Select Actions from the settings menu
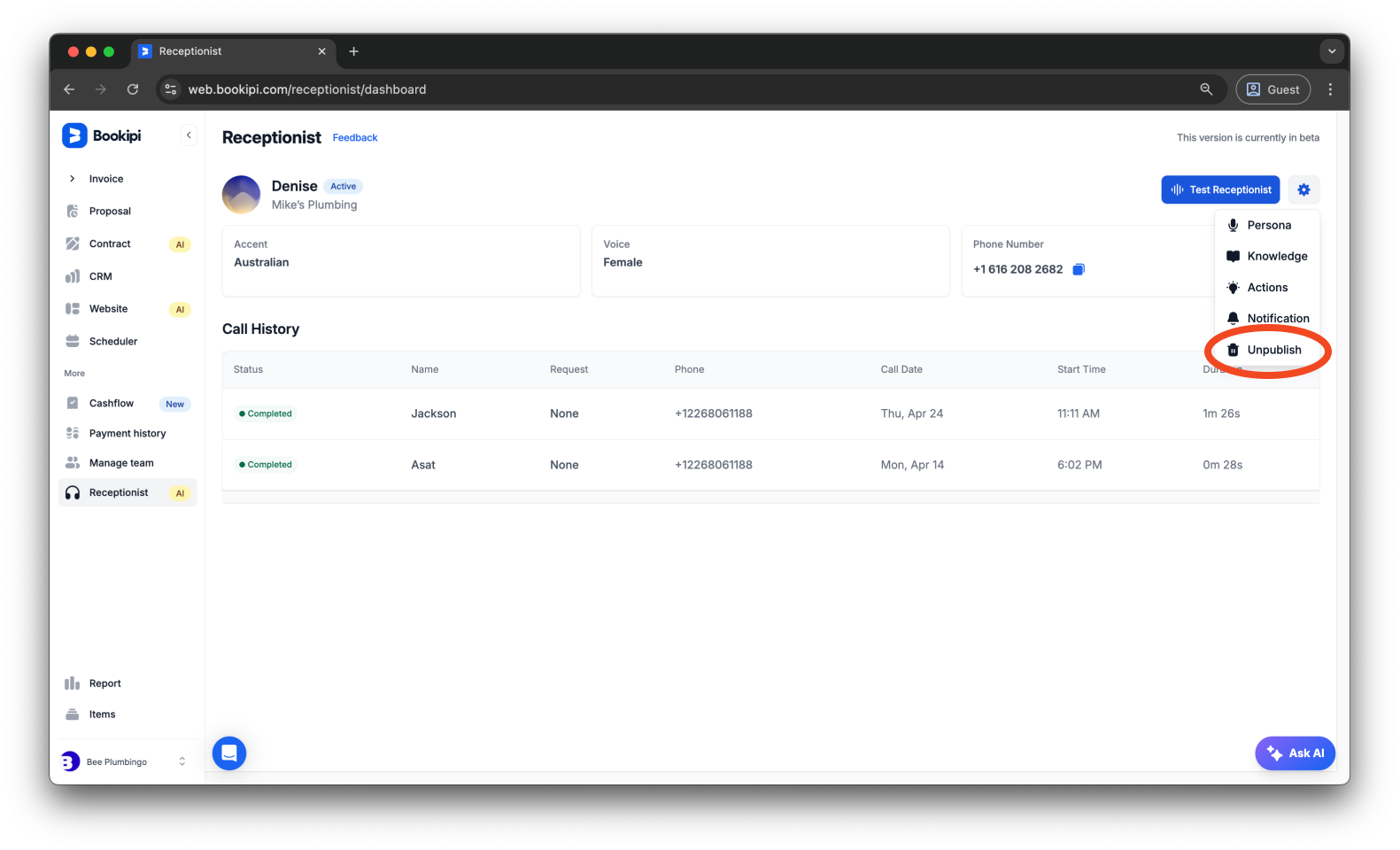This screenshot has height=850, width=1400. (1267, 287)
